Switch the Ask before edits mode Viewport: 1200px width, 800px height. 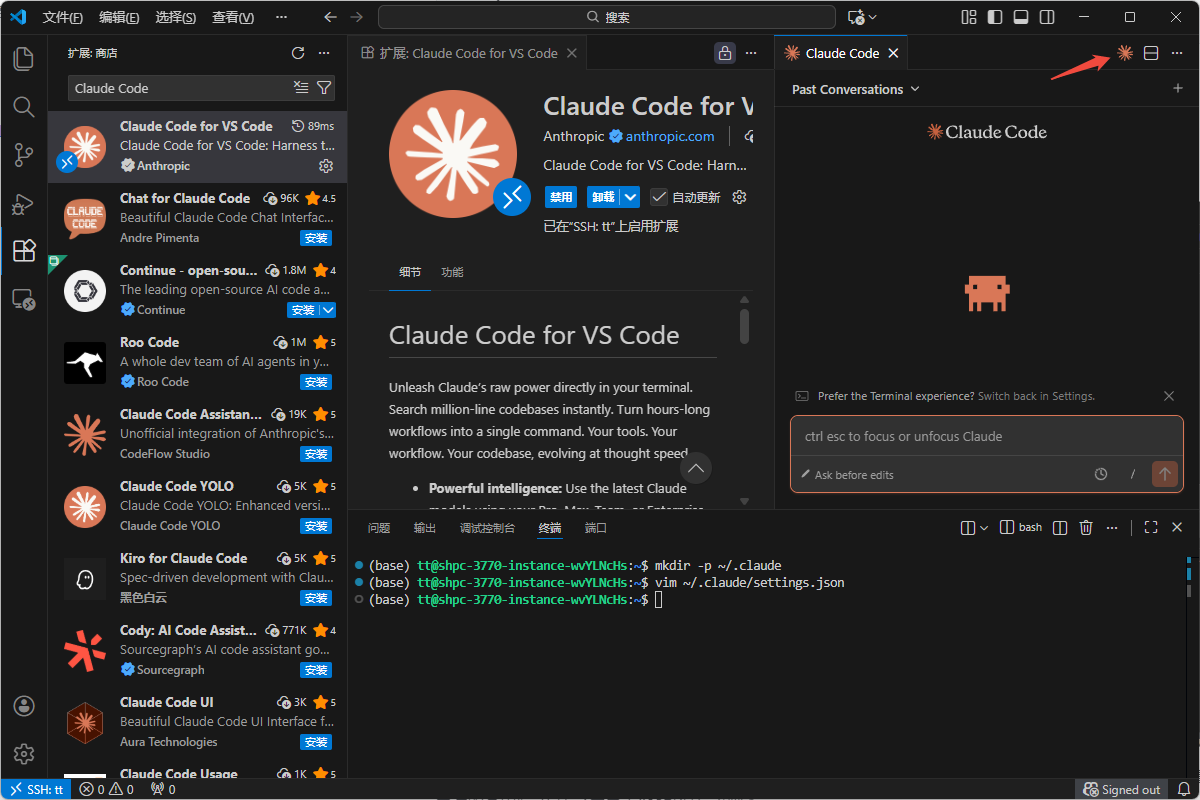847,475
